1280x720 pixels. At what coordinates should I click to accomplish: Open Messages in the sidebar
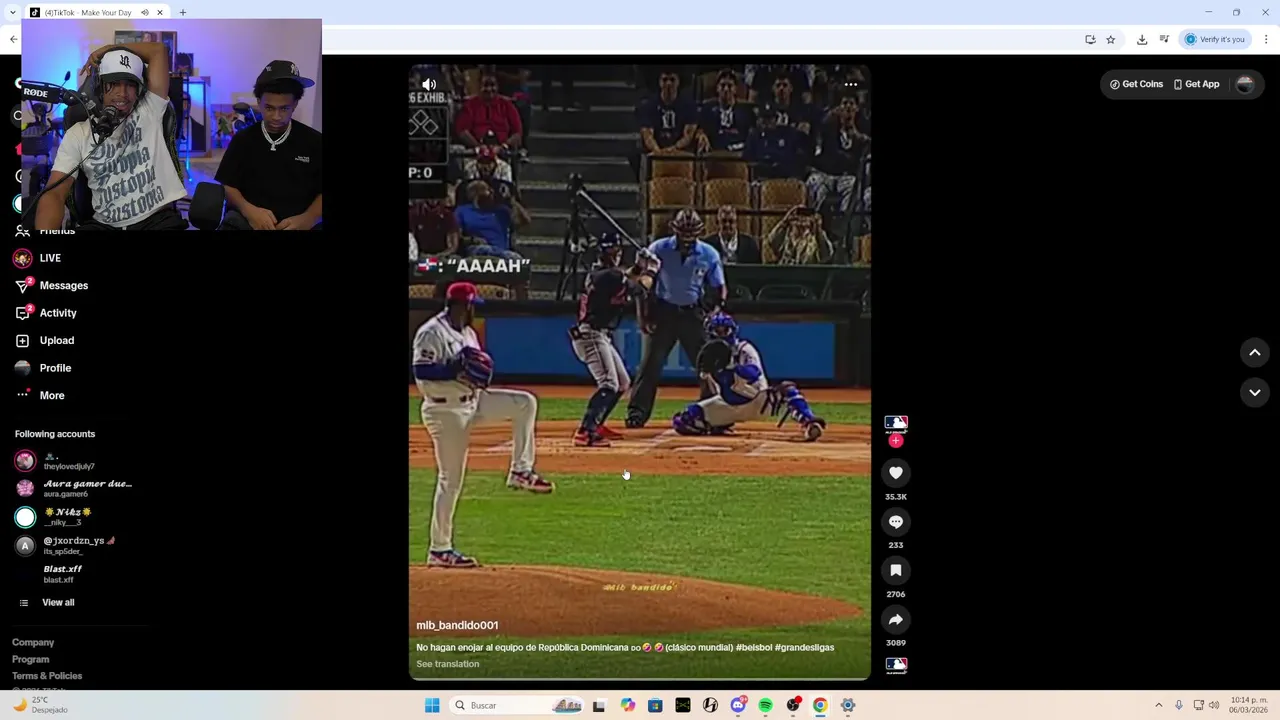(x=64, y=286)
